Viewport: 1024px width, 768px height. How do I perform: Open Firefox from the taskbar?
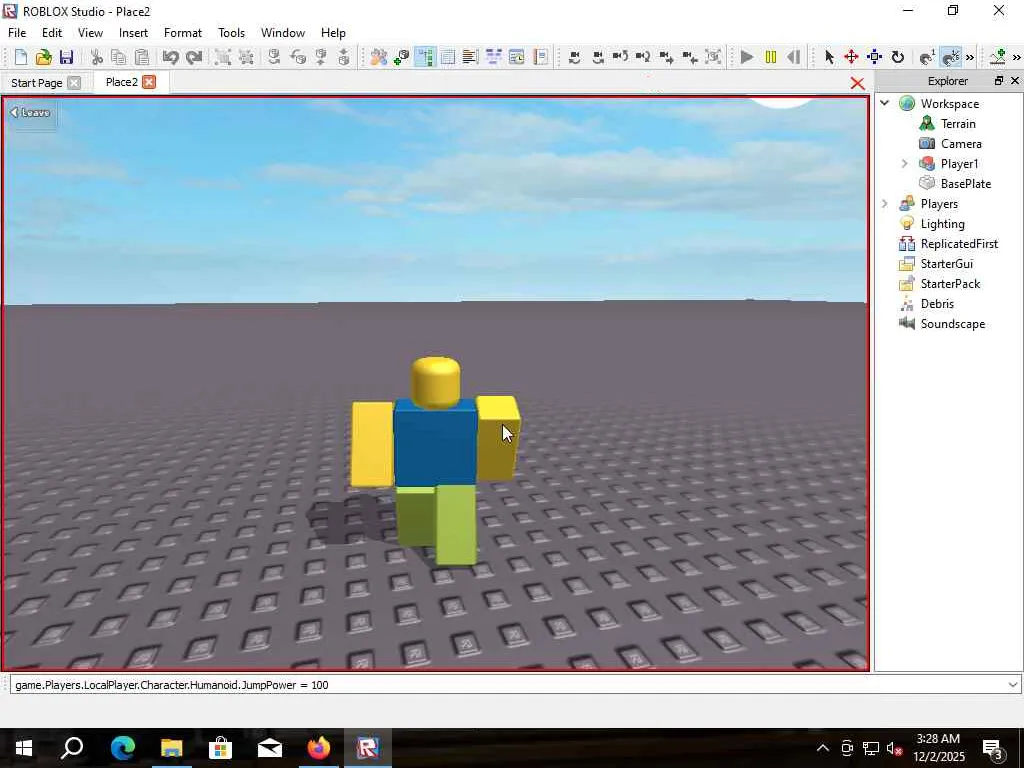point(319,748)
